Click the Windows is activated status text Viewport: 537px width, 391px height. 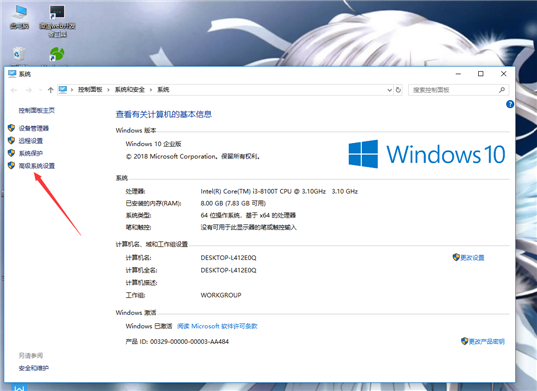coord(149,326)
